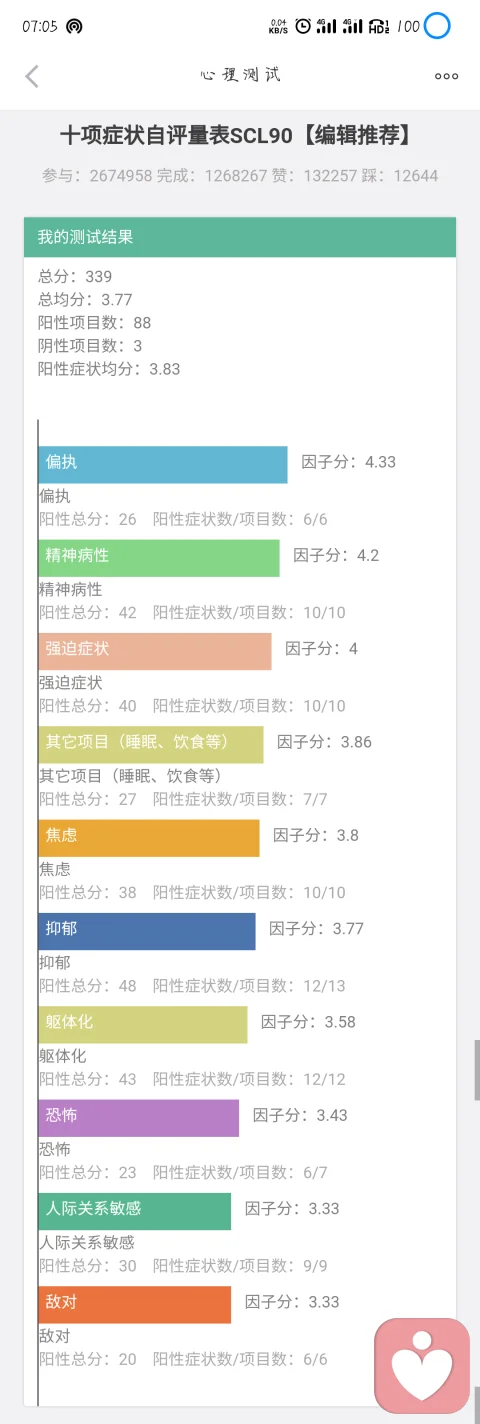Open the three-dot more options menu
The height and width of the screenshot is (1424, 480).
click(x=446, y=76)
